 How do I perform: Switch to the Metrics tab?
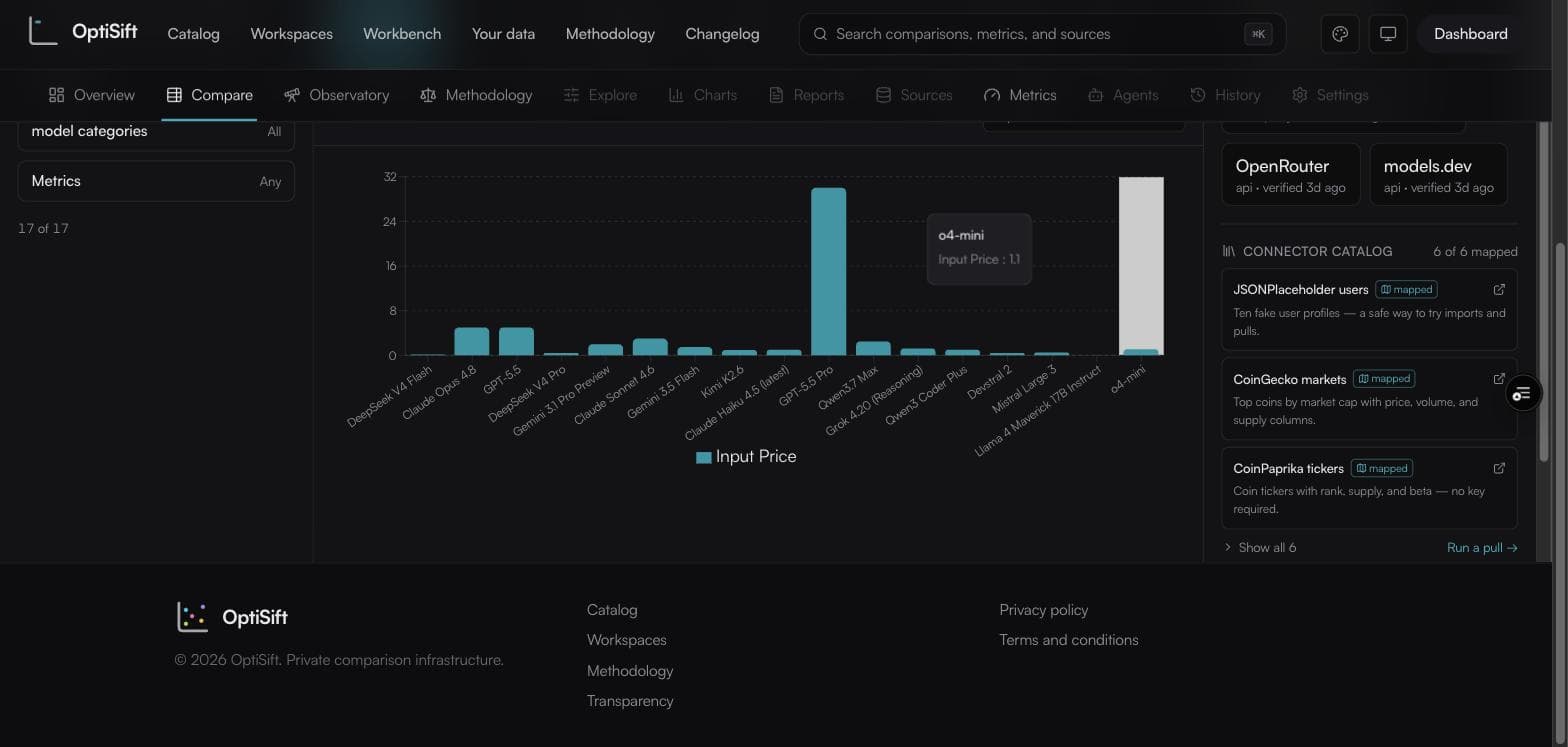pos(1020,95)
